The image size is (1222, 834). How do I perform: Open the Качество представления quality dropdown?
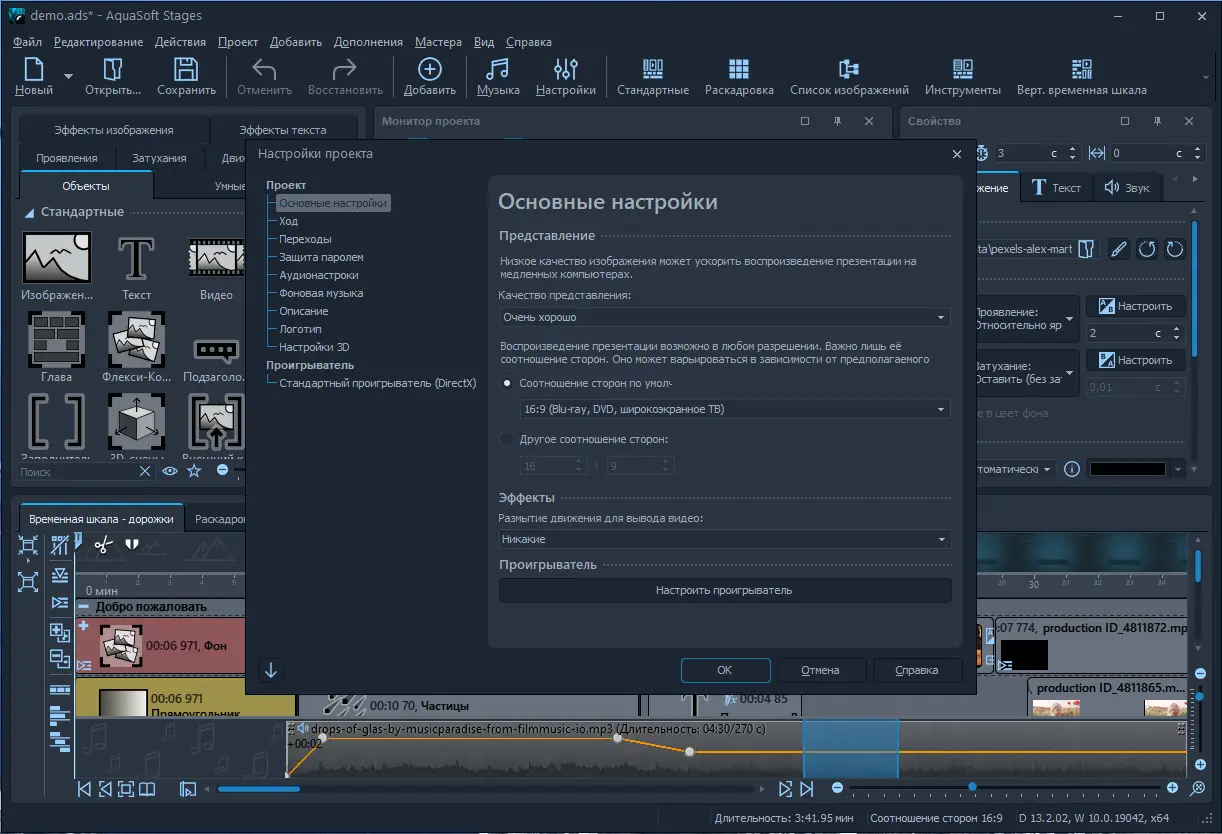point(724,317)
